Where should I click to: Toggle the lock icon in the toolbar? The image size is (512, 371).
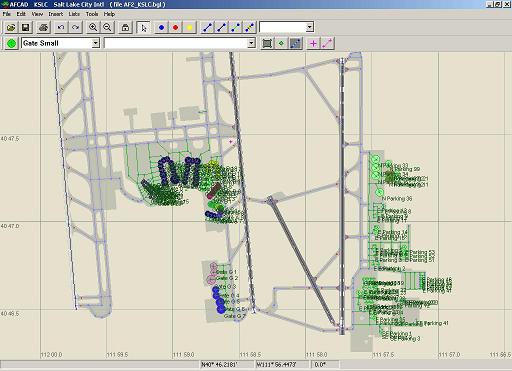pos(125,27)
